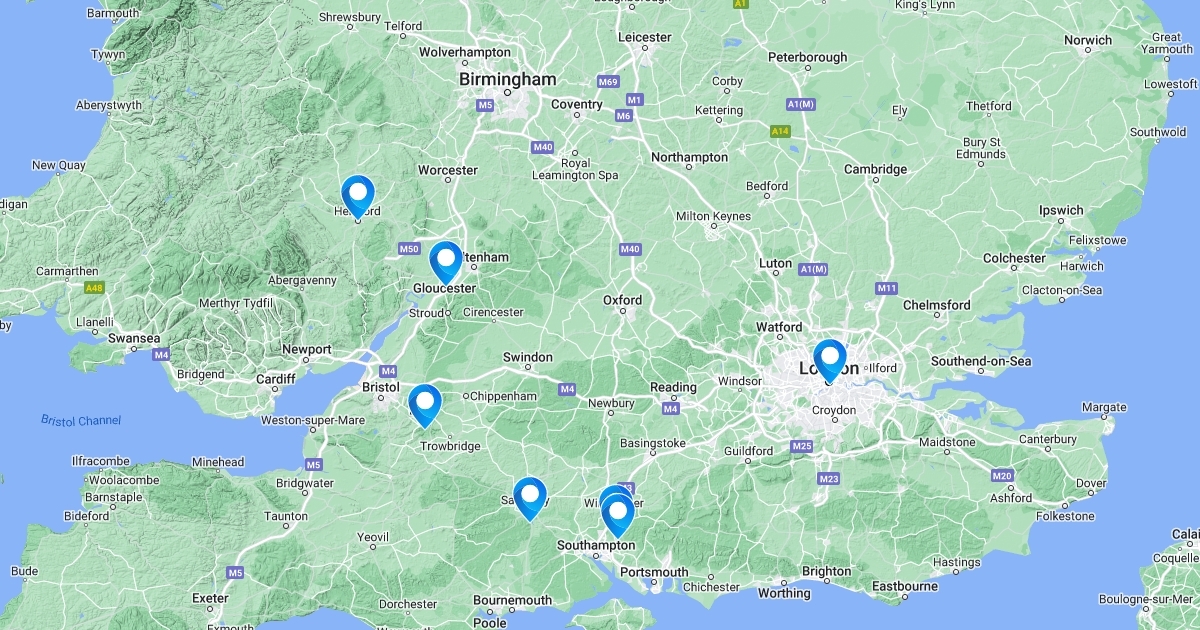Select the M20 shield near Ashford
This screenshot has width=1200, height=630.
pyautogui.click(x=1002, y=476)
